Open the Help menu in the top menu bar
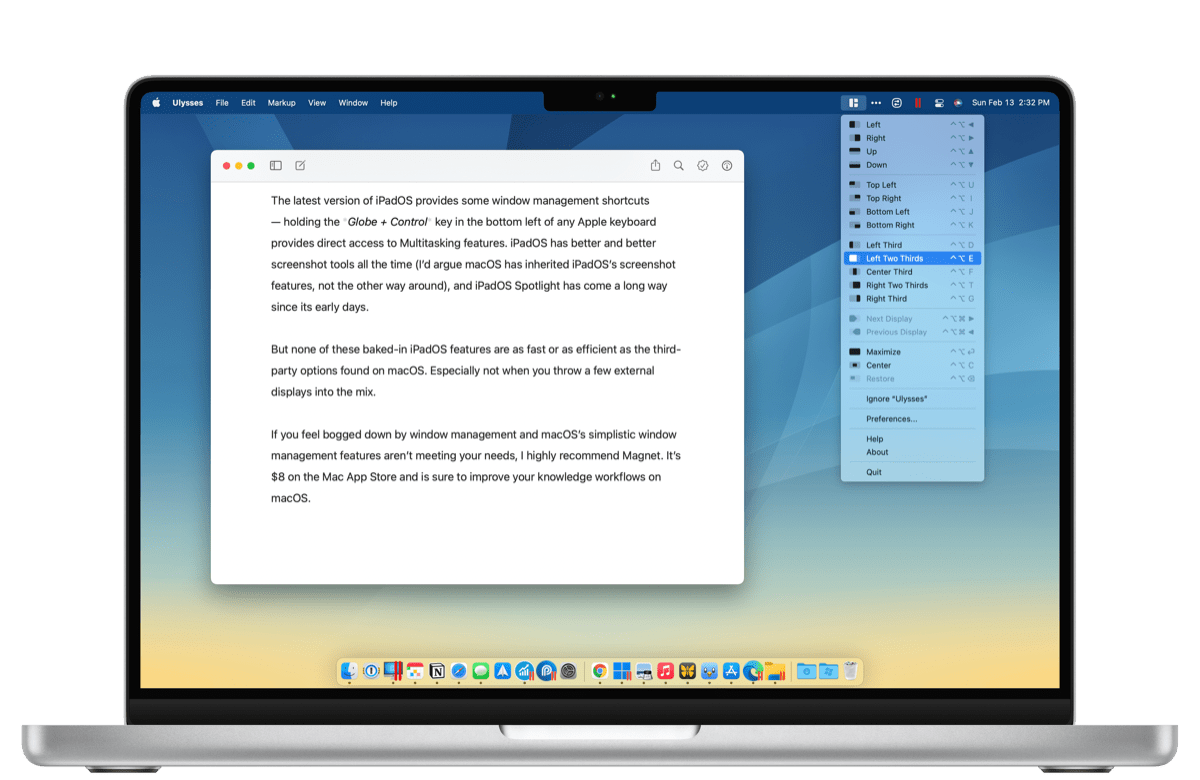This screenshot has height=780, width=1200. point(389,103)
